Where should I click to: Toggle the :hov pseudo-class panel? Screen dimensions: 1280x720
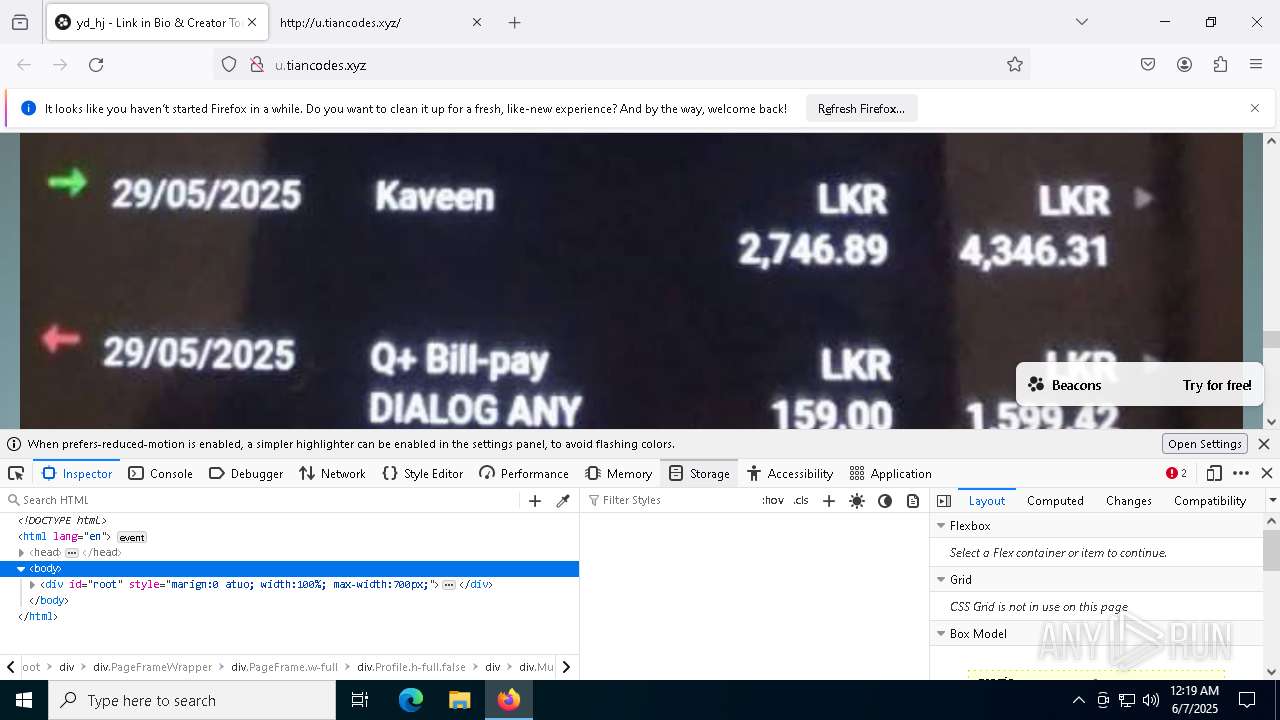773,501
